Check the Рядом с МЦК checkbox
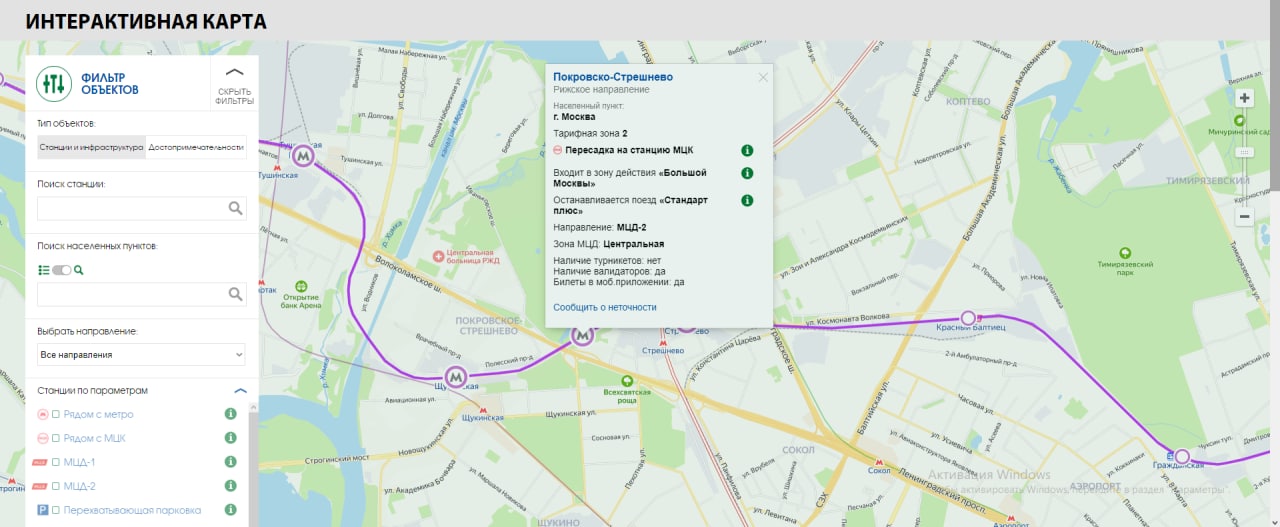Screen dimensions: 1280x527 pos(57,438)
